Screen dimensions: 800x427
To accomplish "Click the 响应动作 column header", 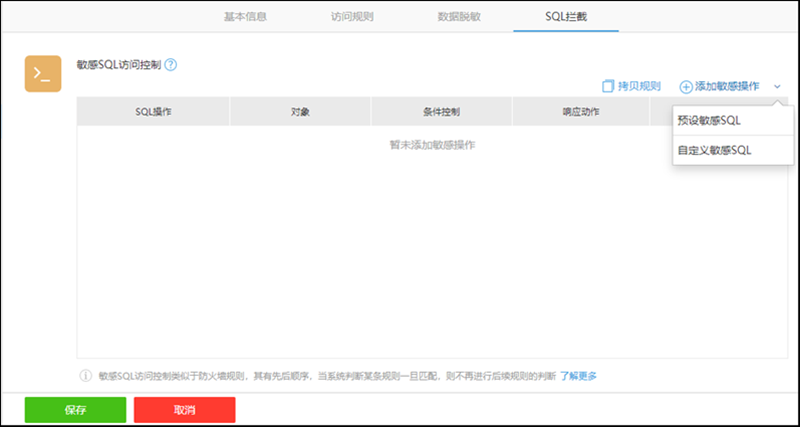I will (x=581, y=112).
